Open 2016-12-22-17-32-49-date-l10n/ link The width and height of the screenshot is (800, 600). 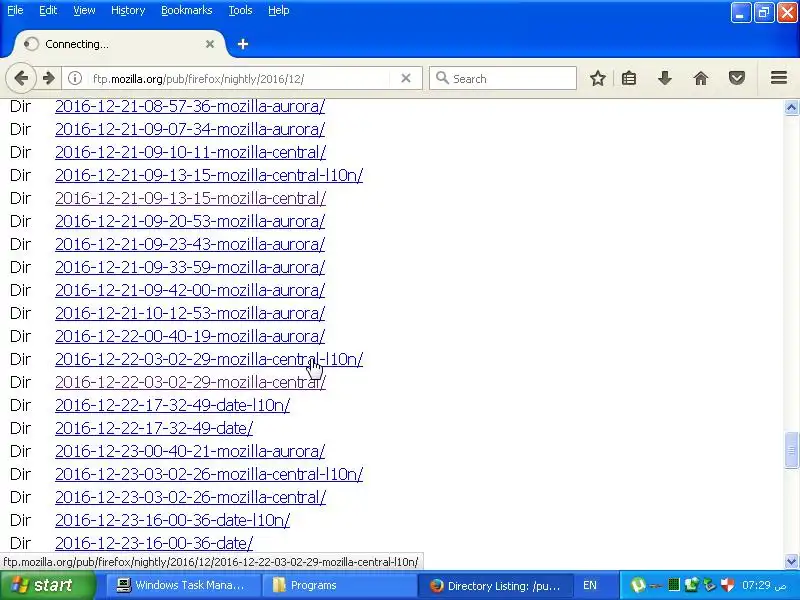coord(172,405)
